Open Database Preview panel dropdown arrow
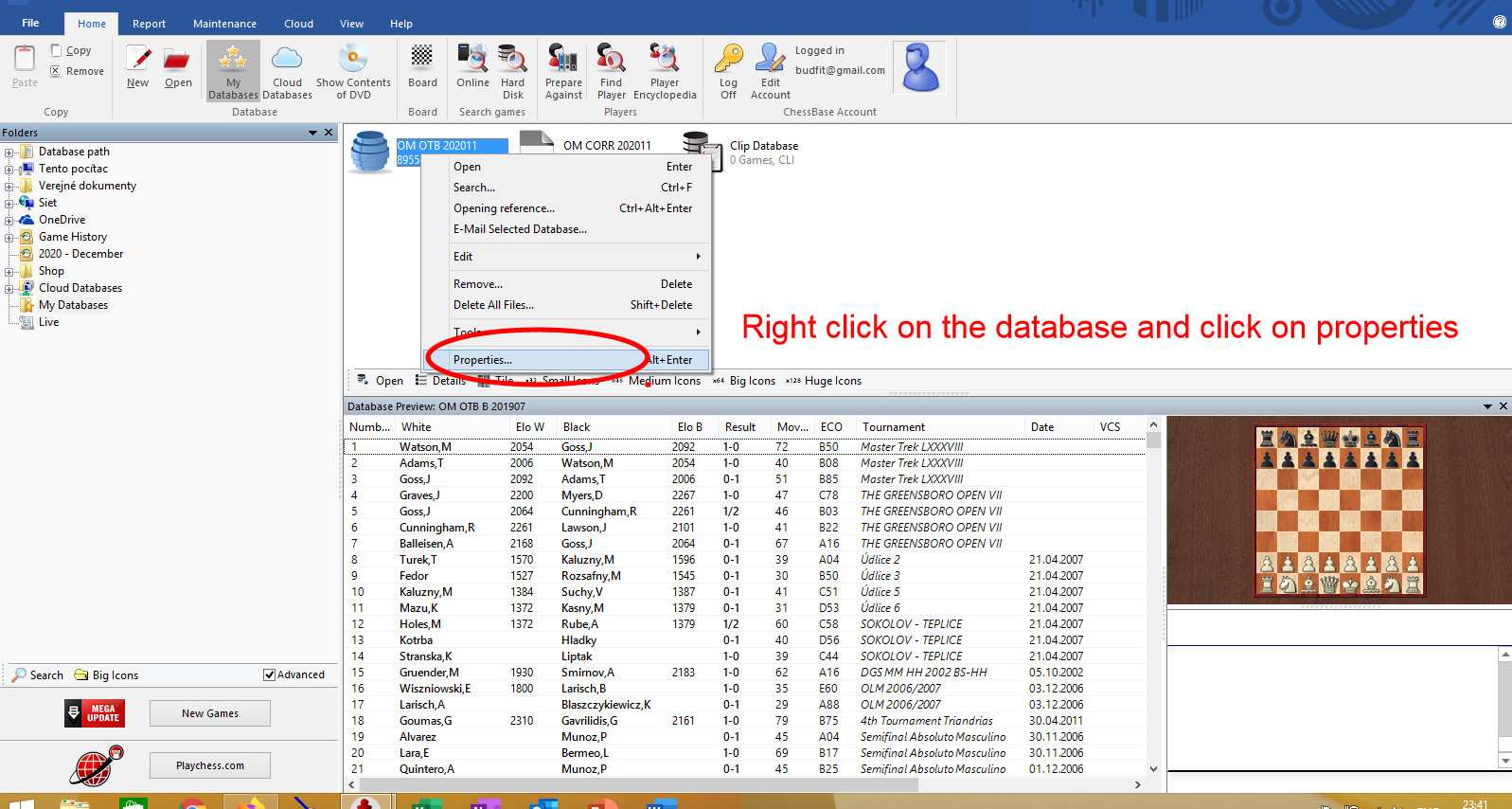The width and height of the screenshot is (1512, 809). pos(1487,406)
